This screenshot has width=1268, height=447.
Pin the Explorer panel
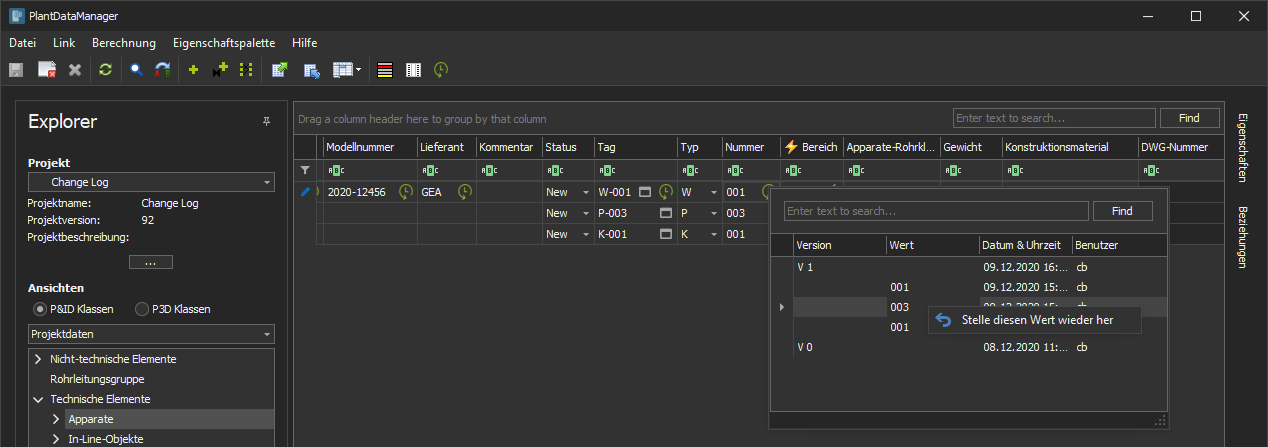click(266, 122)
